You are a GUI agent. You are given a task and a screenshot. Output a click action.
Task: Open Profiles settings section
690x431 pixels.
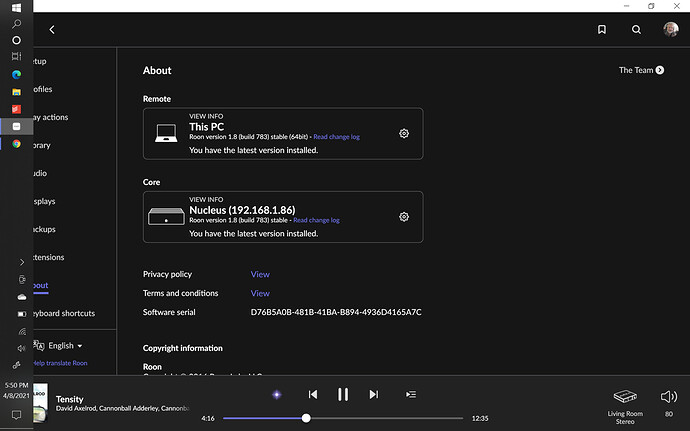(43, 89)
